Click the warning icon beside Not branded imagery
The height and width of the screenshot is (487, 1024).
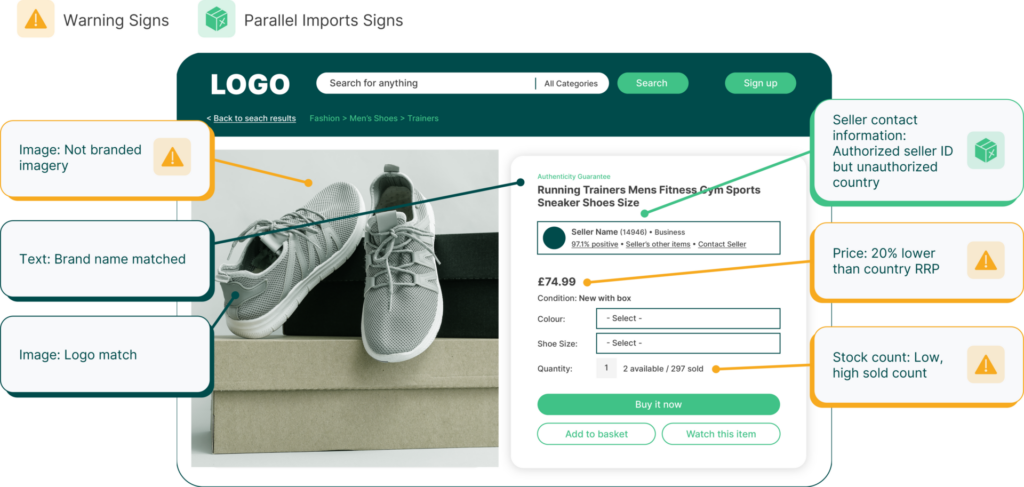pyautogui.click(x=172, y=157)
